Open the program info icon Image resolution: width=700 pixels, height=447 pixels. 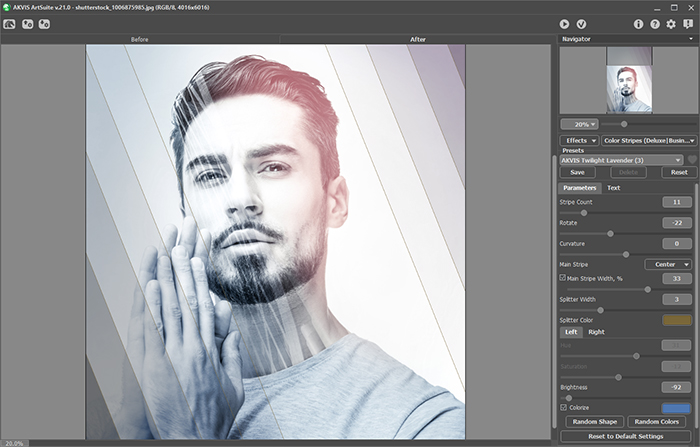639,23
